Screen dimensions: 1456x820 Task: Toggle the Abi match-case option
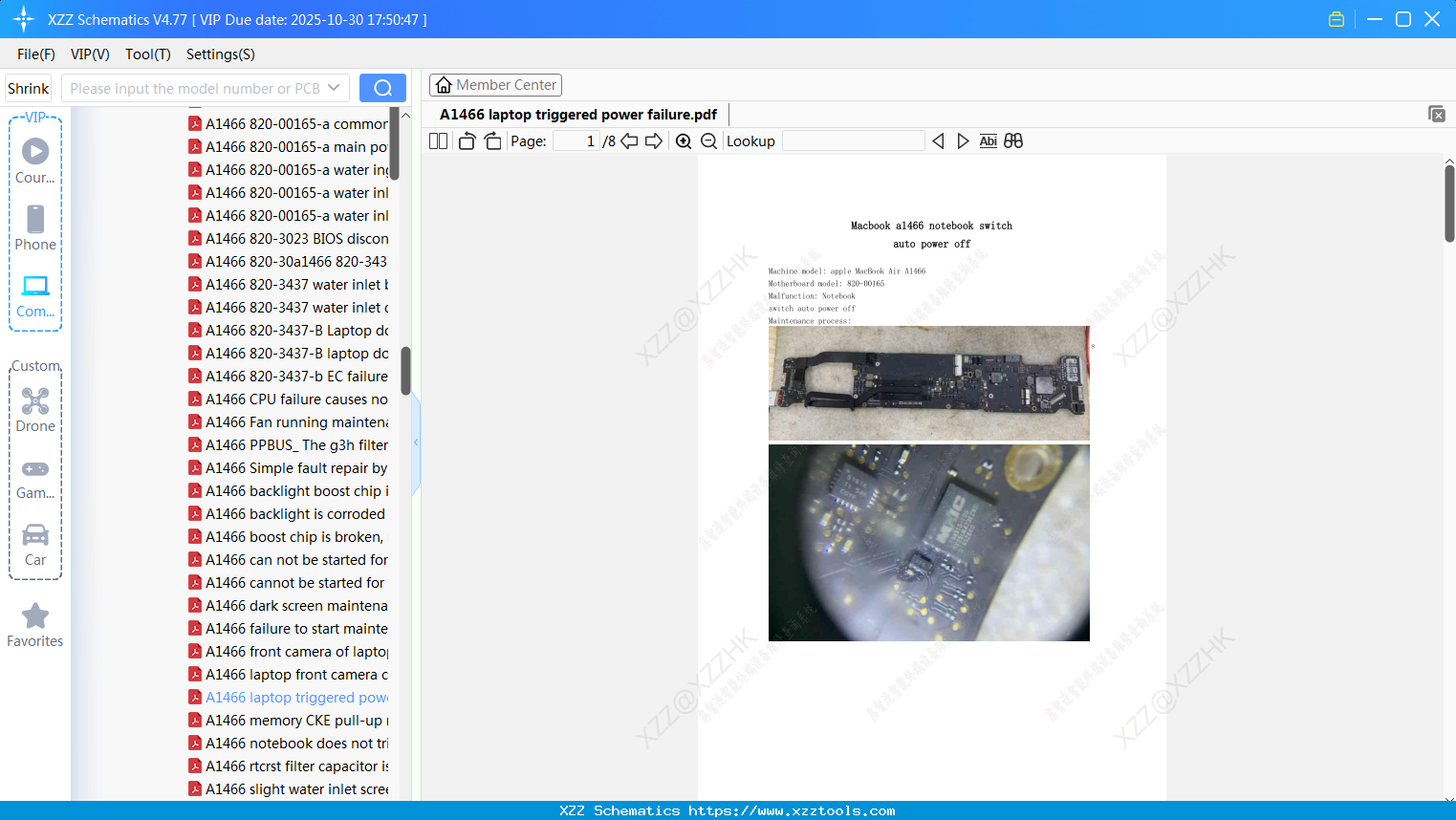click(988, 141)
